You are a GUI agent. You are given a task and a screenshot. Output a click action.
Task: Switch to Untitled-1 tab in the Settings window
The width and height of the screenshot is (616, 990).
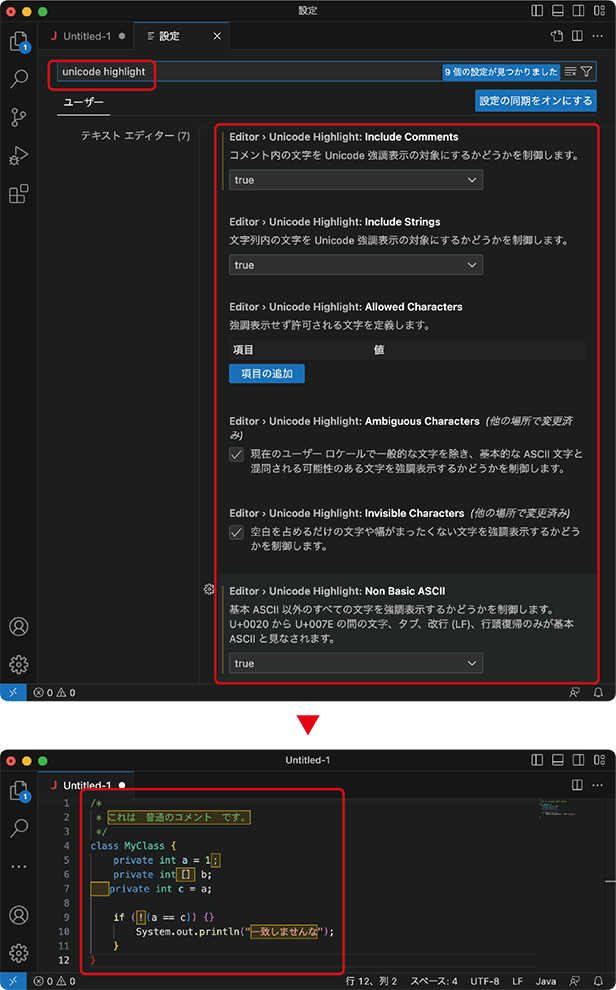(87, 36)
